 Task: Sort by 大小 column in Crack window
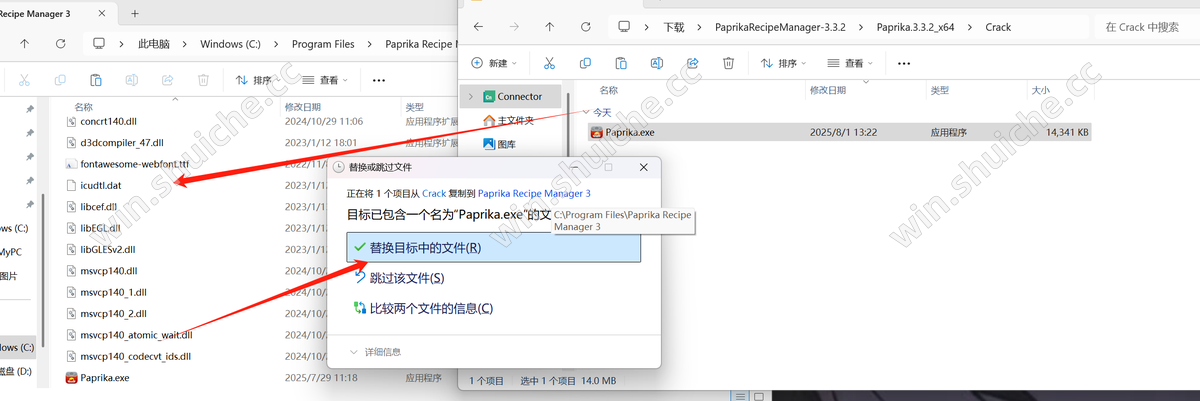click(x=1040, y=90)
